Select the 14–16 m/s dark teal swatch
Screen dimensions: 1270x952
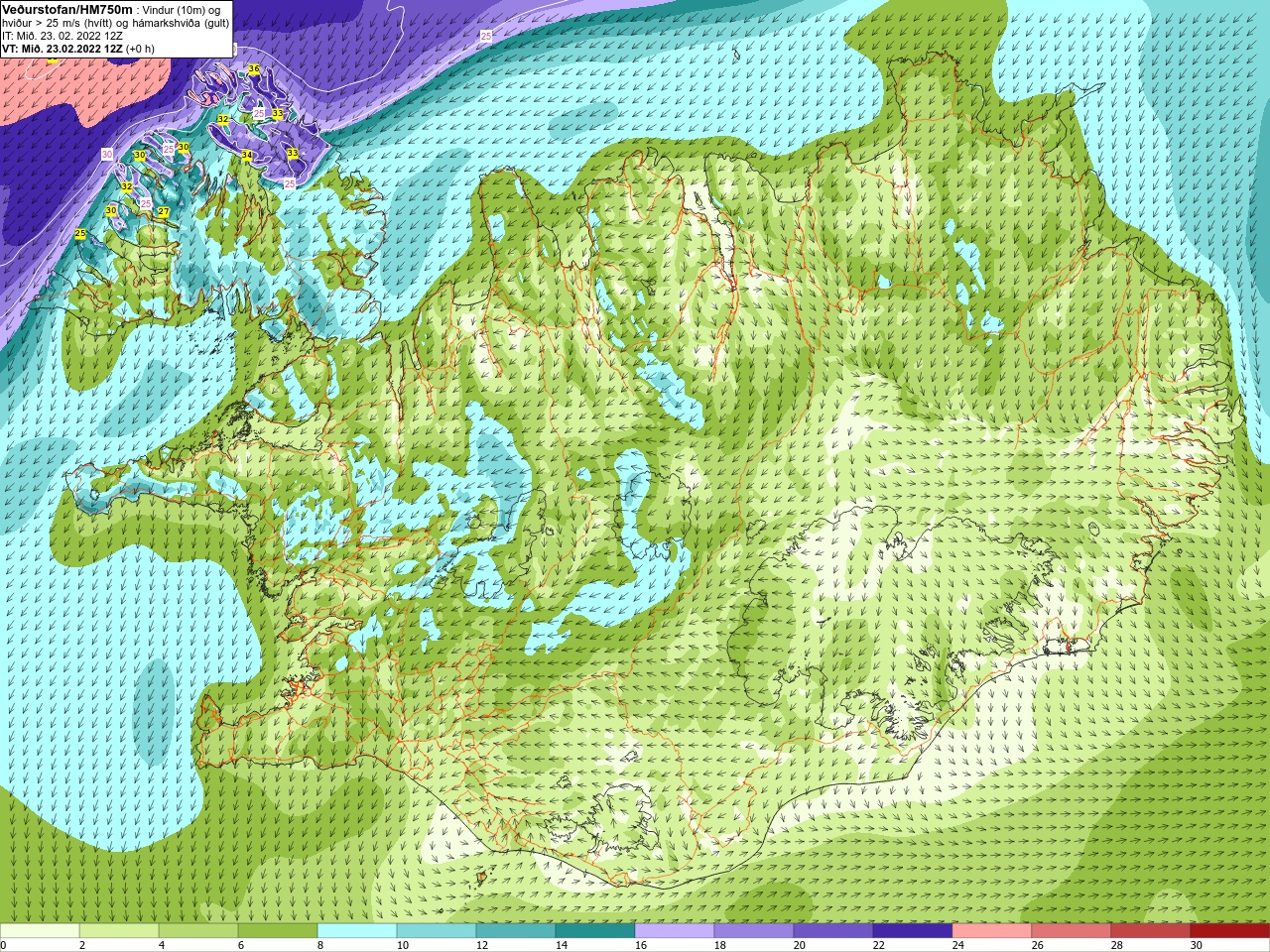[x=595, y=931]
